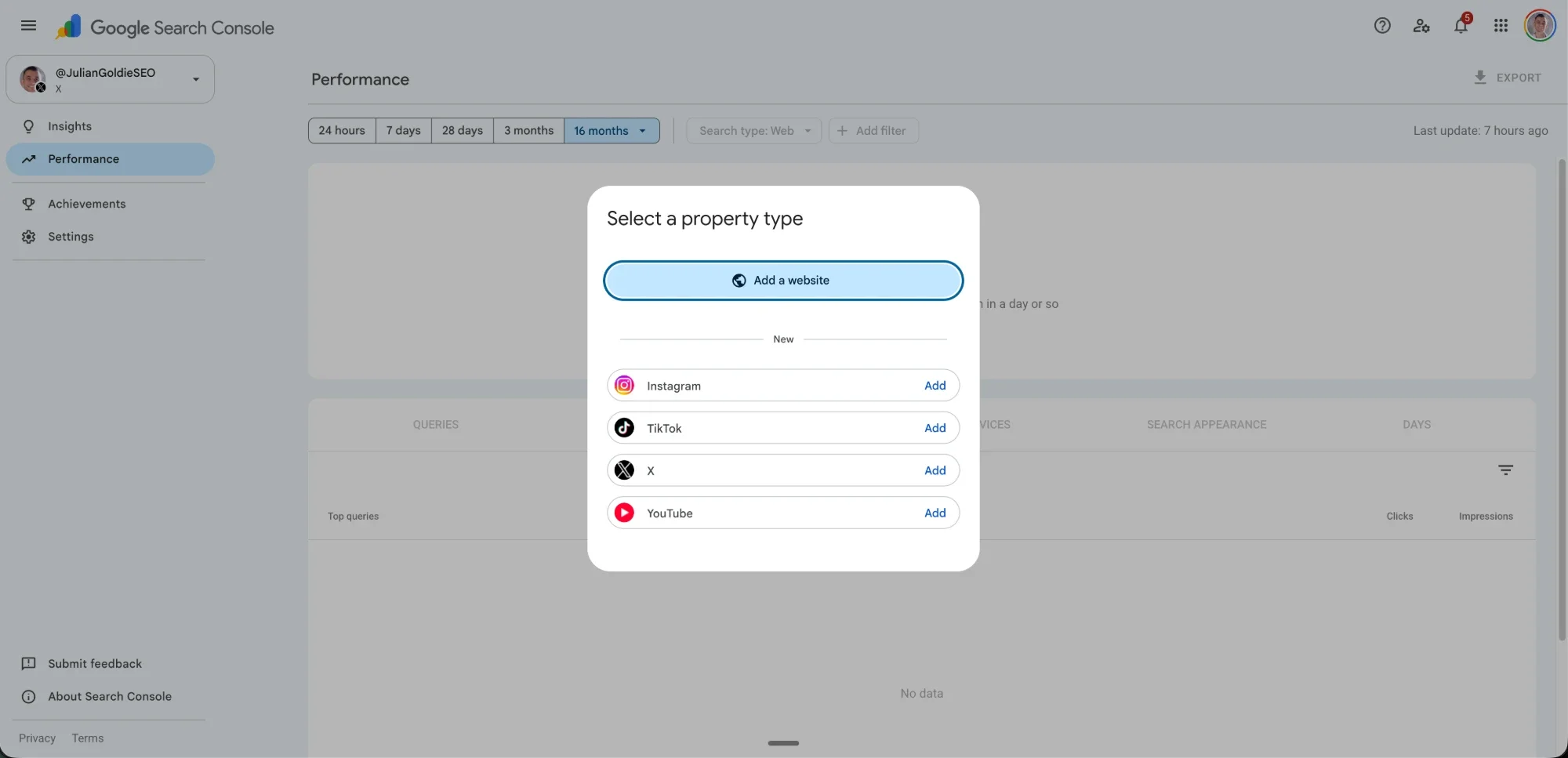Image resolution: width=1568 pixels, height=758 pixels.
Task: Switch to the Search Appearance tab
Action: pos(1207,425)
